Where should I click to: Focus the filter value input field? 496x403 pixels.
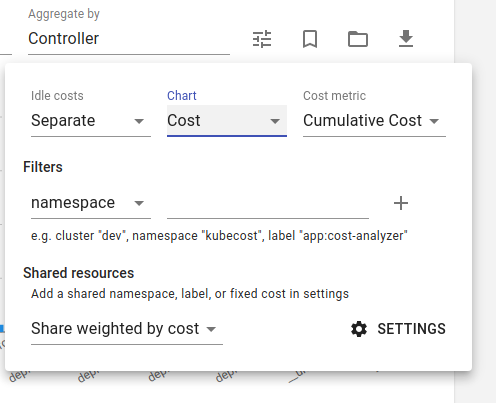pyautogui.click(x=268, y=203)
